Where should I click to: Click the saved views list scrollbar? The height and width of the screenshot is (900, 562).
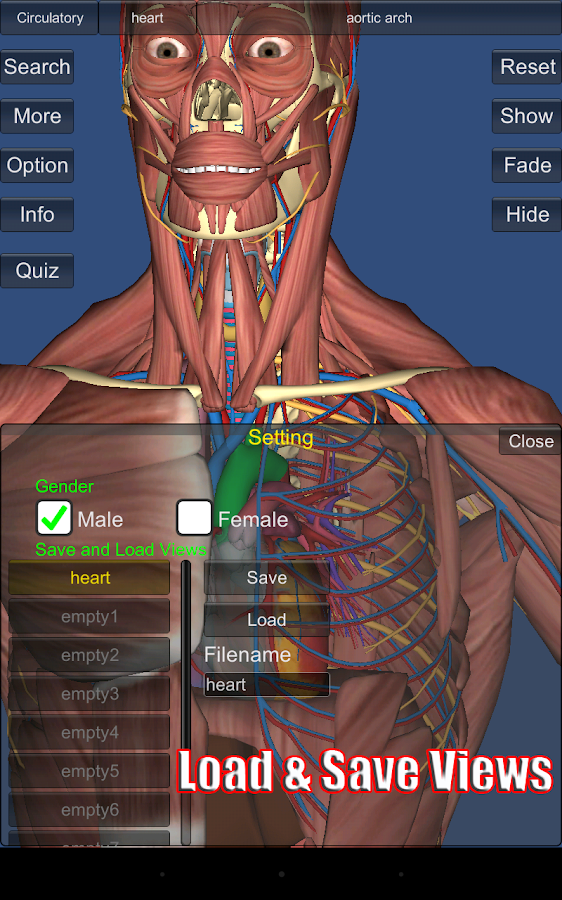(186, 703)
